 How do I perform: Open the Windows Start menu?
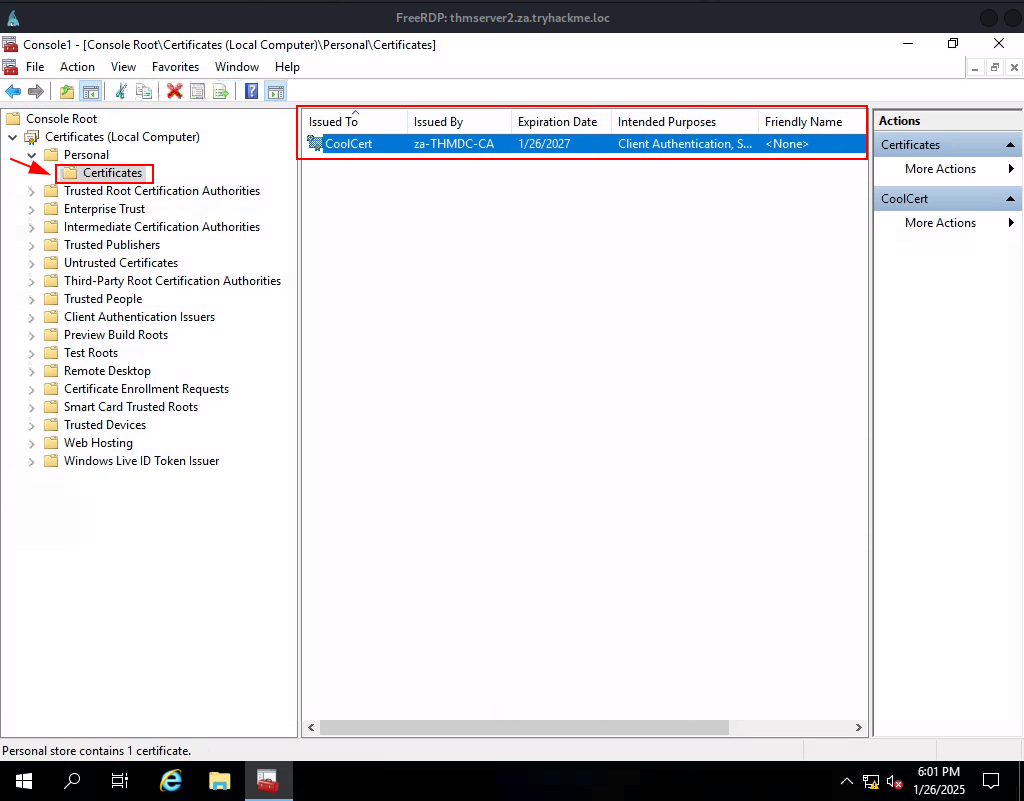pos(24,781)
